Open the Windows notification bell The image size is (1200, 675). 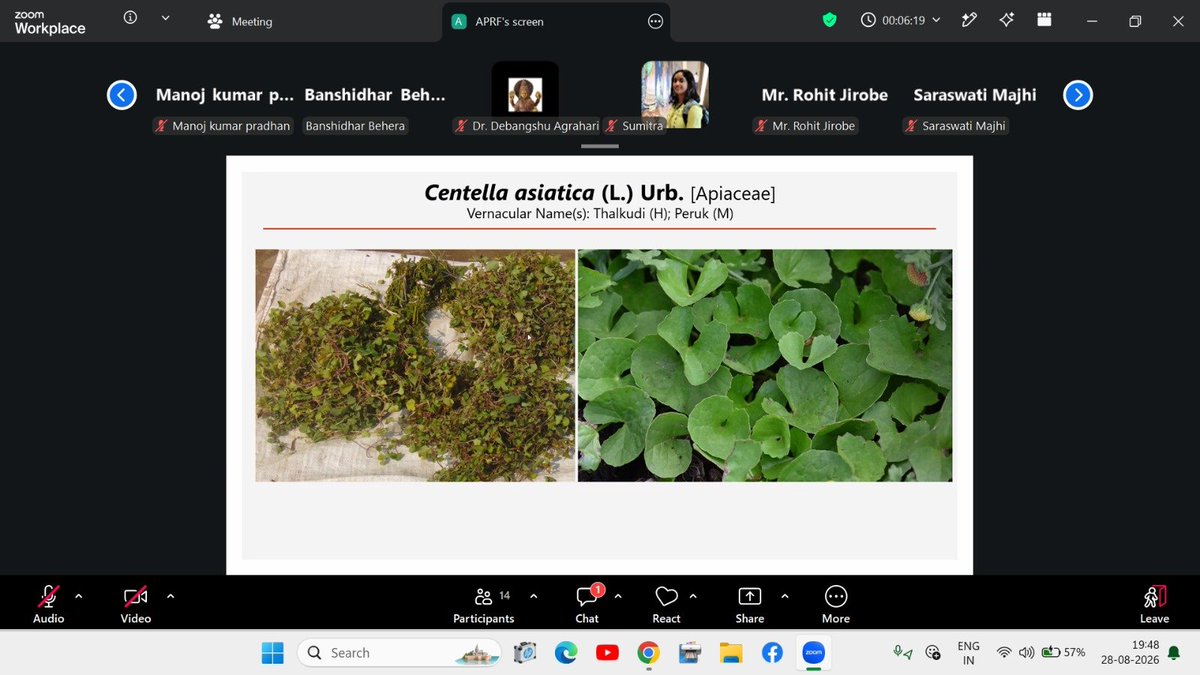click(x=1173, y=653)
